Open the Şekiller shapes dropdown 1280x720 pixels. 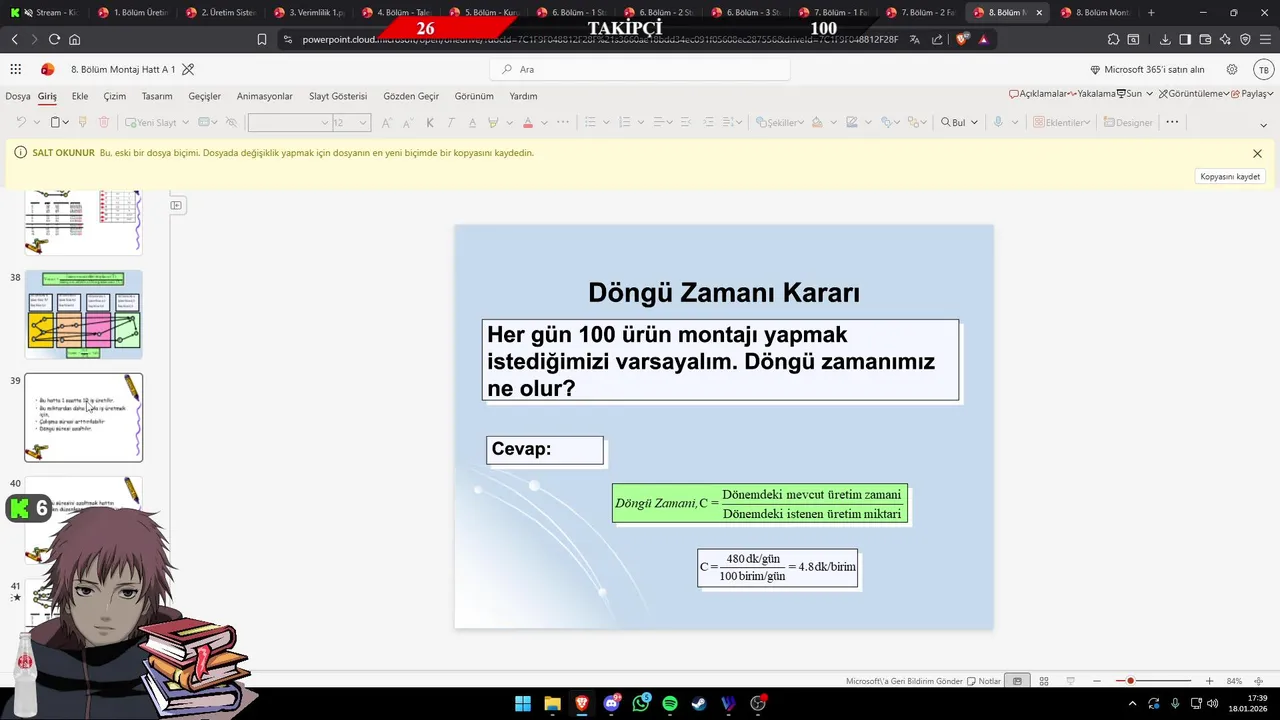[780, 122]
